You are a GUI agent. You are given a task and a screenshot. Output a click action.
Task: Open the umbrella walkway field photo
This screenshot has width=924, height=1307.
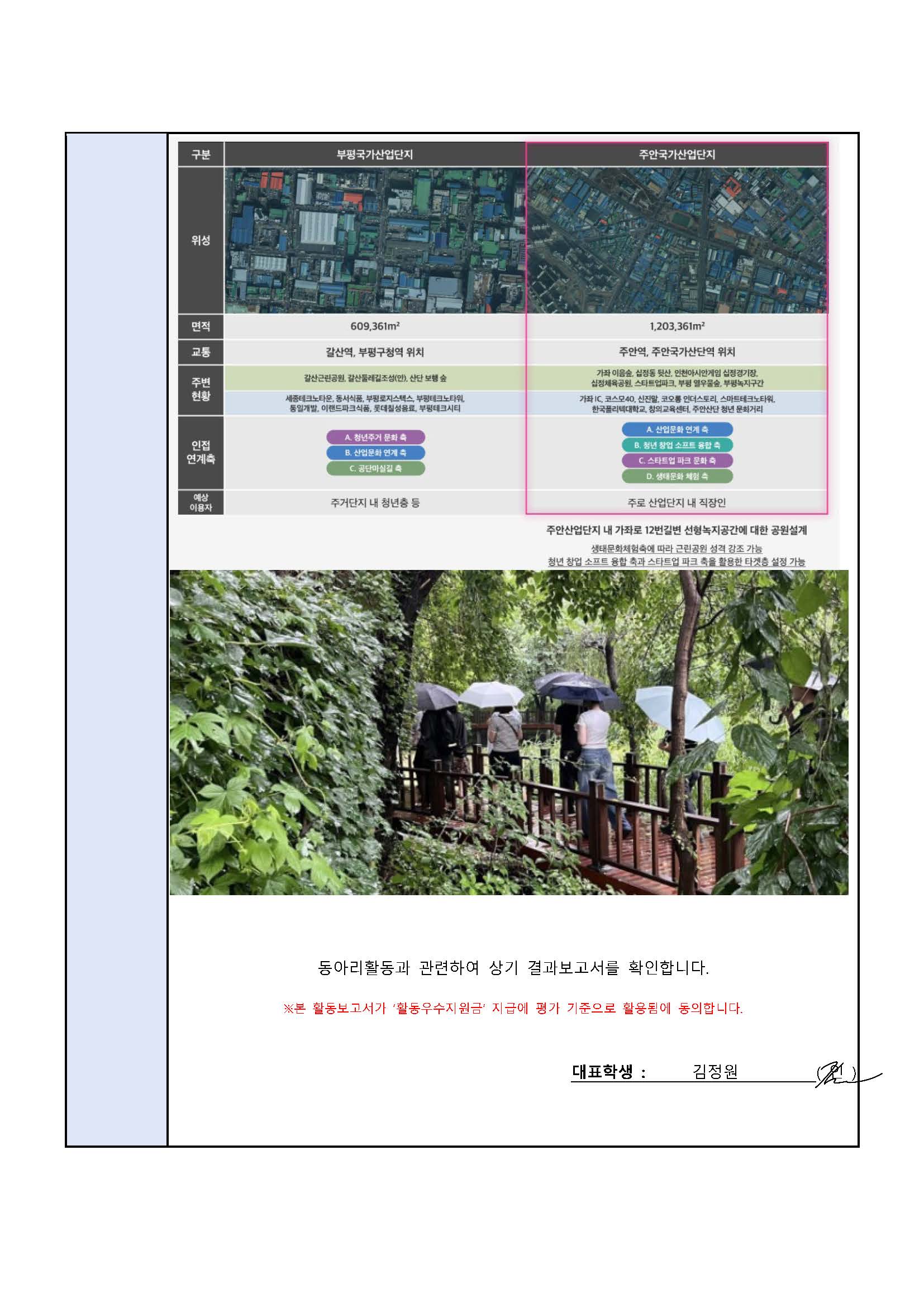509,732
